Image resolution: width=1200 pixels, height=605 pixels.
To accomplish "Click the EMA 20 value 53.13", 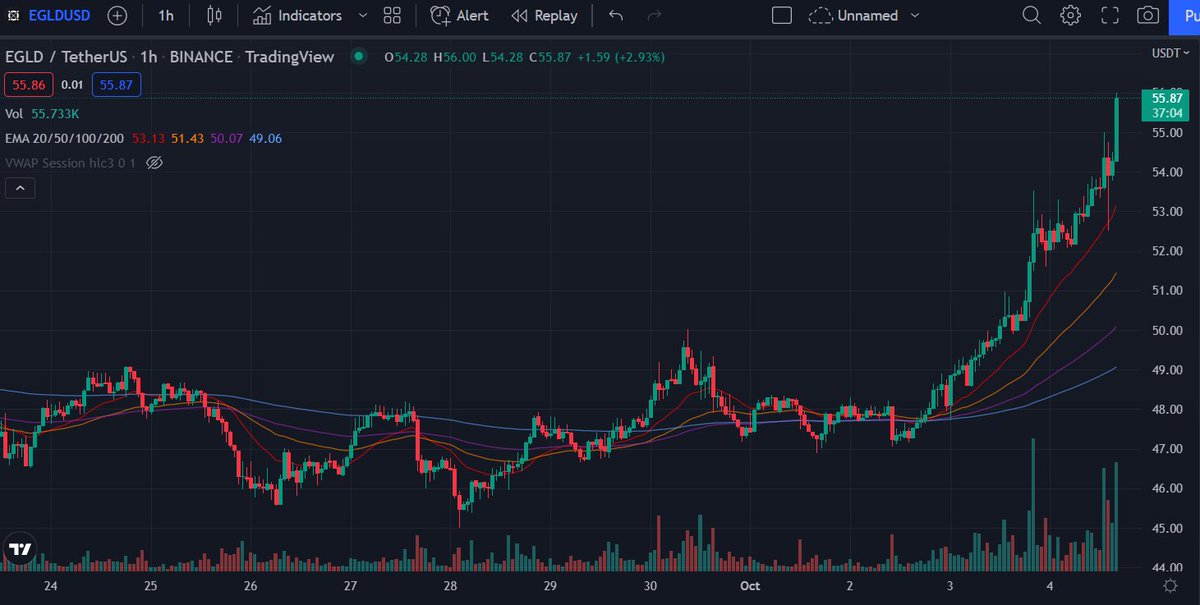I will (x=148, y=138).
